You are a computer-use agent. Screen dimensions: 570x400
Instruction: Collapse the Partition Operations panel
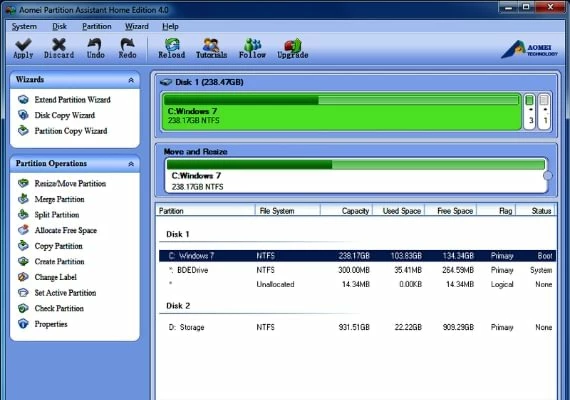tap(131, 164)
